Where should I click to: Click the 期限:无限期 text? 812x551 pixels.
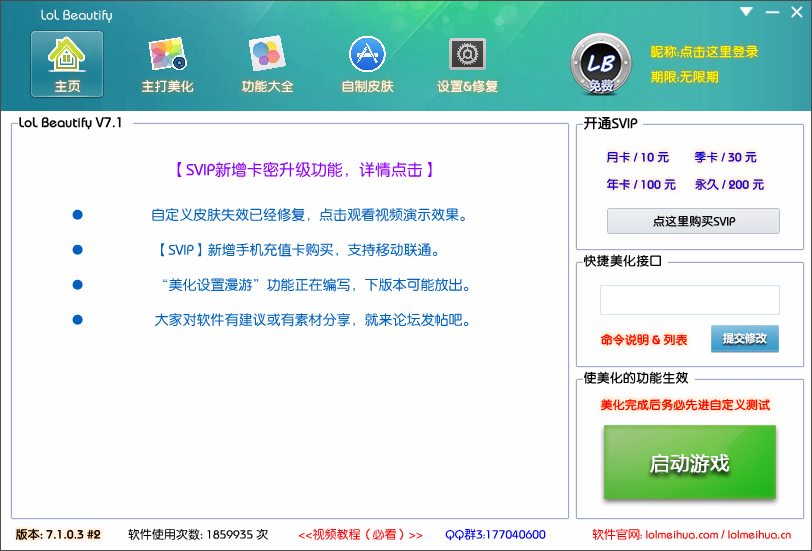point(685,77)
